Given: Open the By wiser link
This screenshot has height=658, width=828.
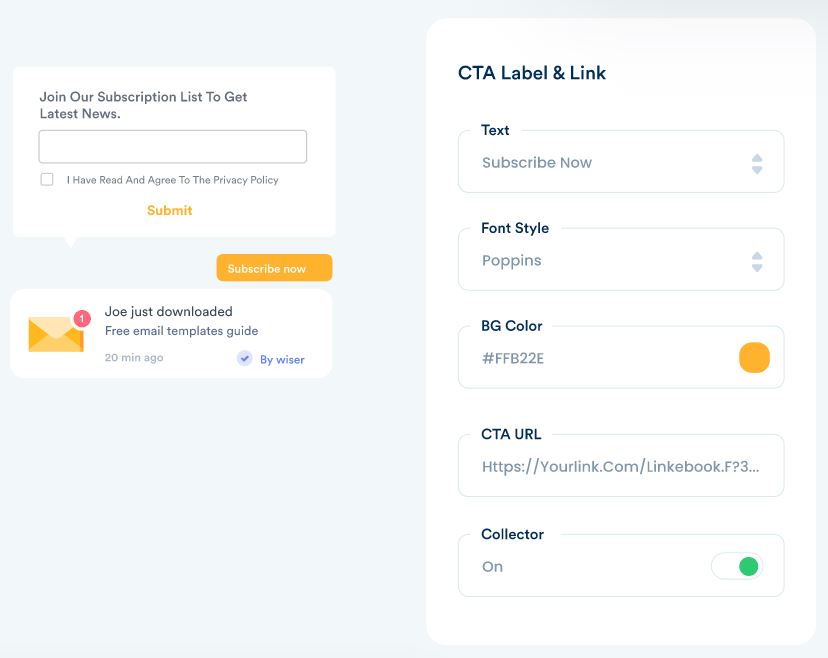Looking at the screenshot, I should 282,359.
